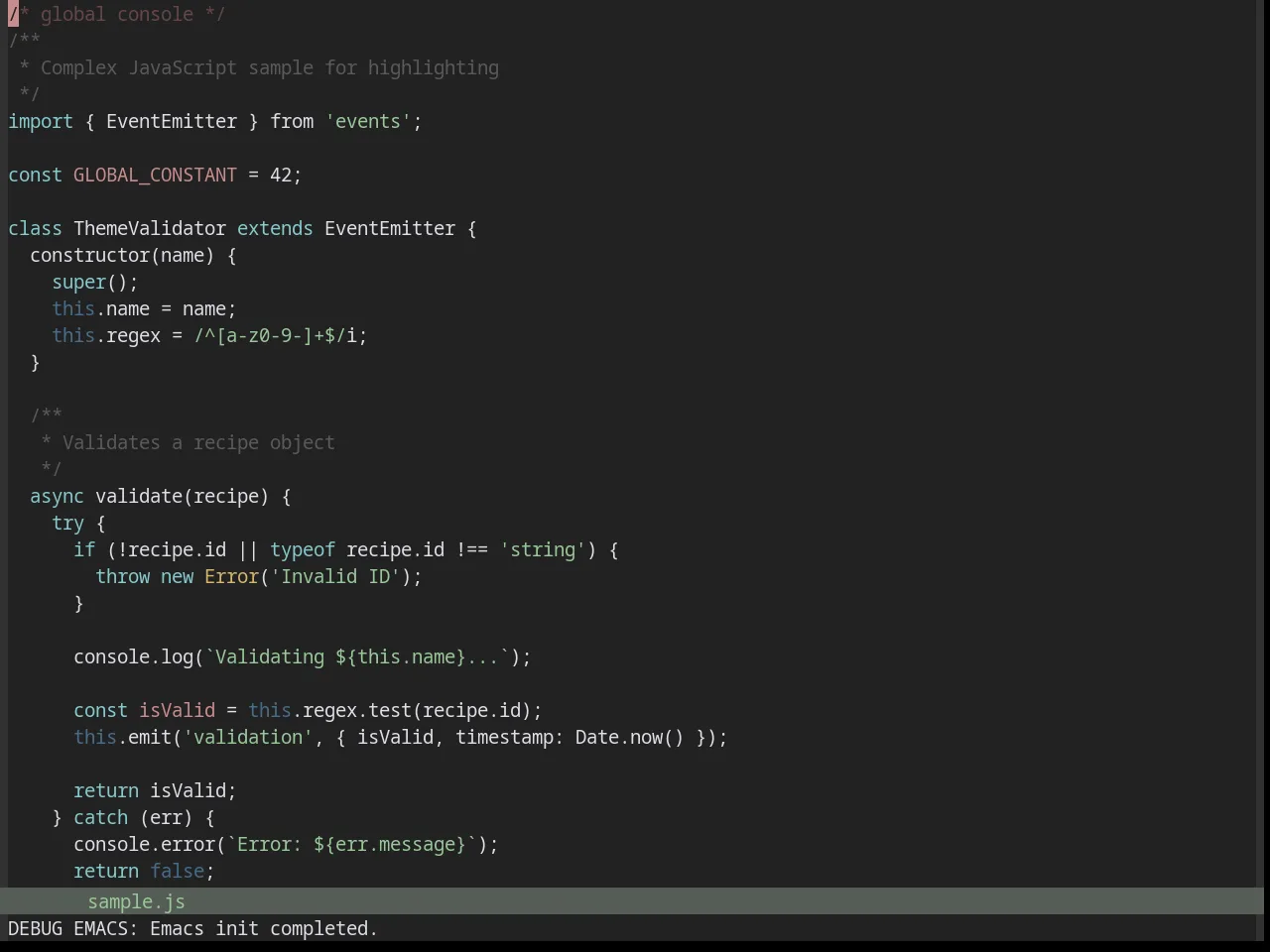
Task: Click the 'ThemeValidator' class name
Action: (x=150, y=228)
